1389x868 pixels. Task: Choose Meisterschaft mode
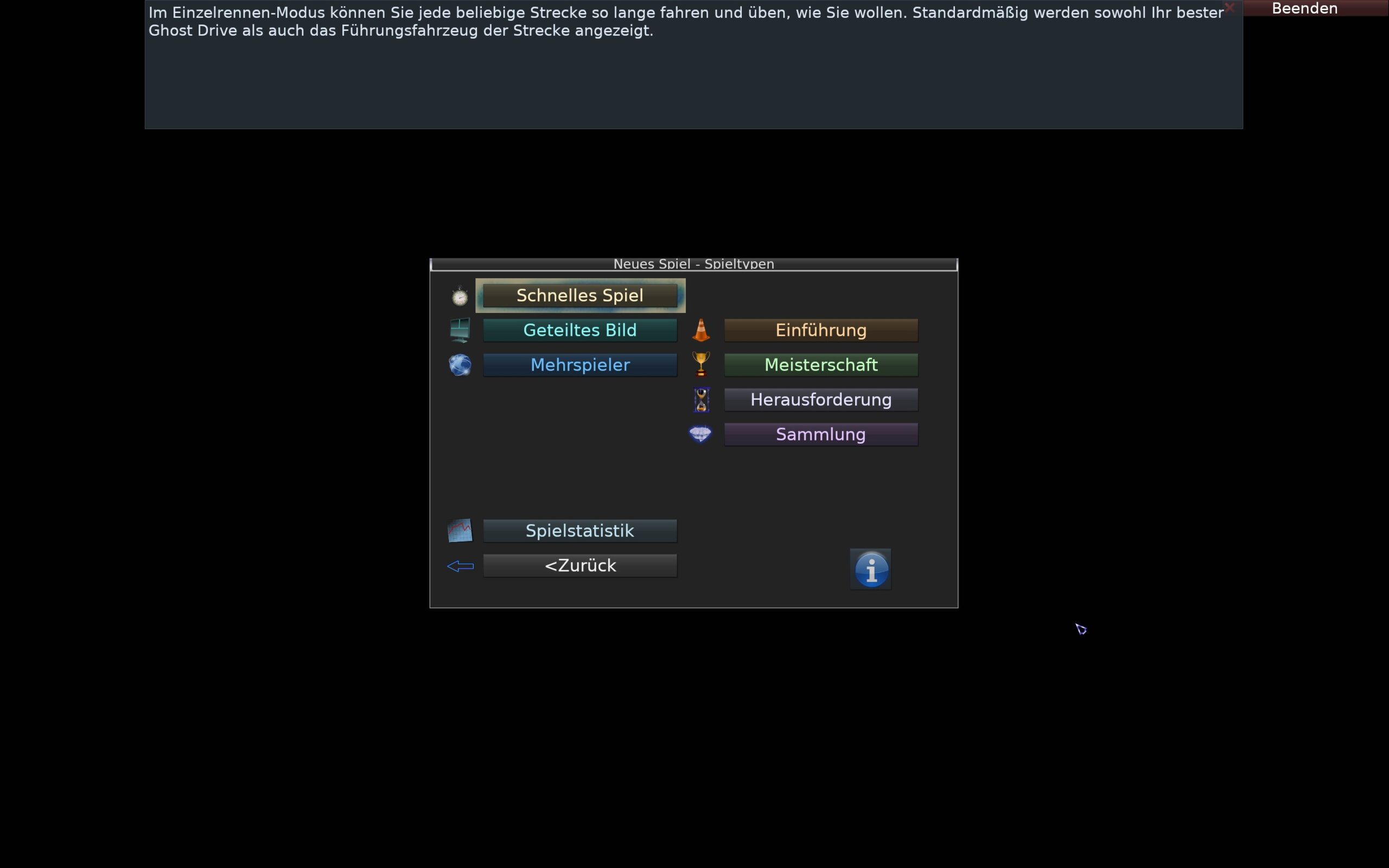click(821, 365)
